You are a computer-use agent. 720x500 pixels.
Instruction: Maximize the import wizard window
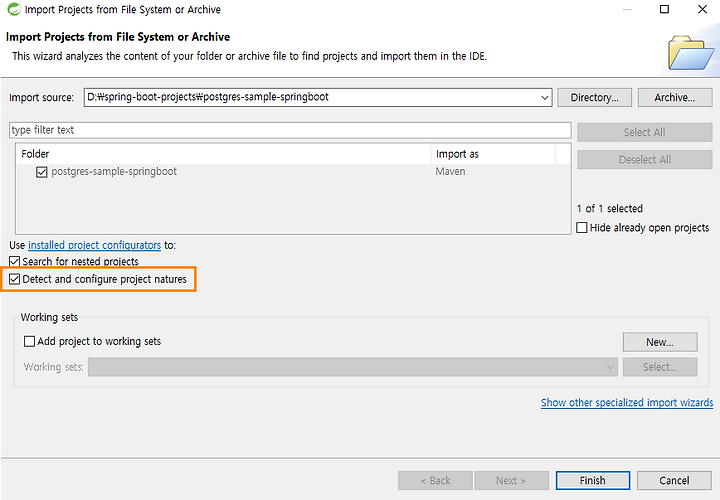664,9
